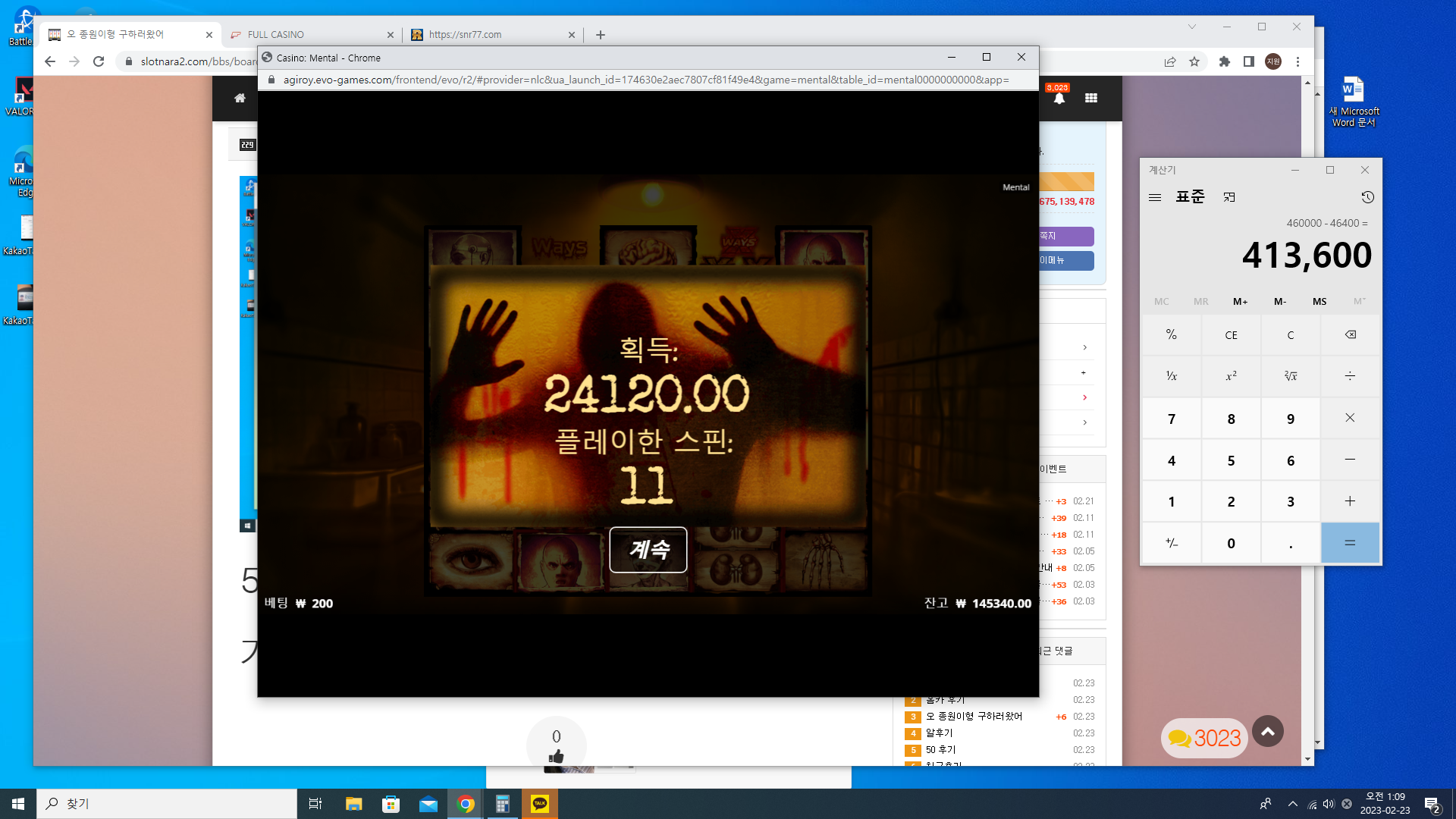Open calculator navigation hamburger menu
Viewport: 1456px width, 819px height.
1155,197
